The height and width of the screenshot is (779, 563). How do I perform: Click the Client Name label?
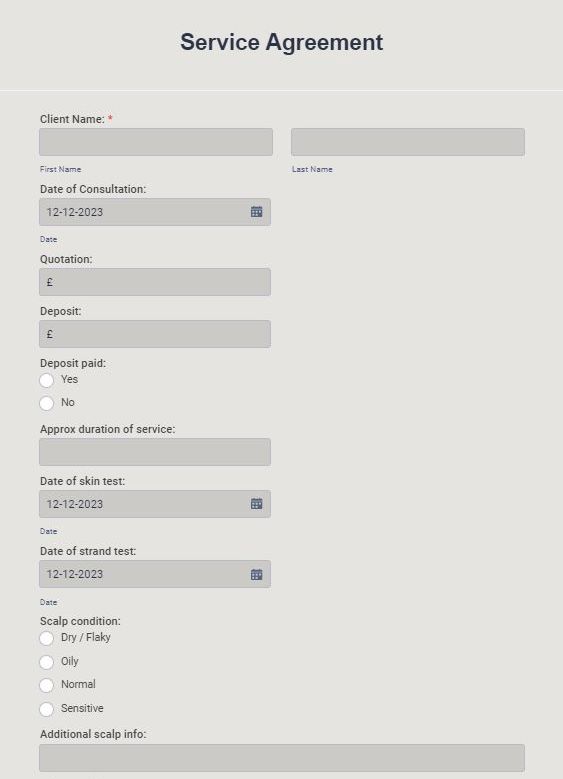click(72, 119)
